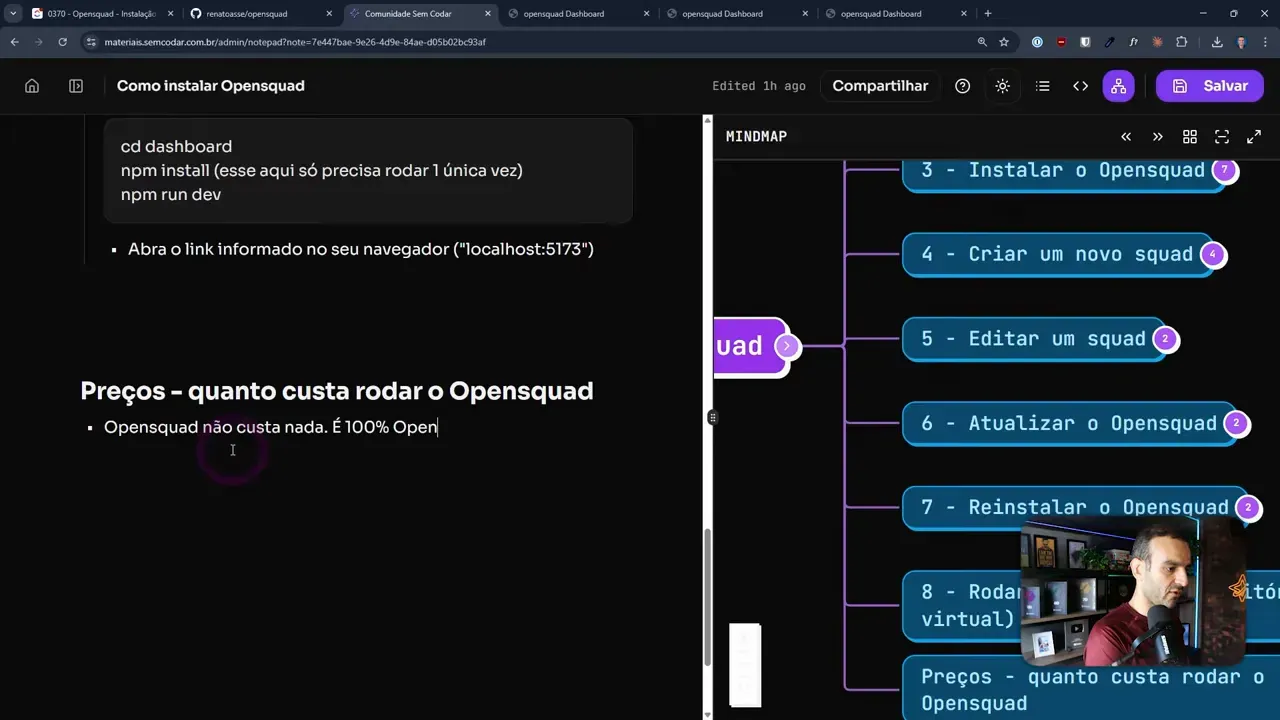This screenshot has width=1280, height=720.
Task: Toggle the sidebar panel icon
Action: [x=76, y=86]
